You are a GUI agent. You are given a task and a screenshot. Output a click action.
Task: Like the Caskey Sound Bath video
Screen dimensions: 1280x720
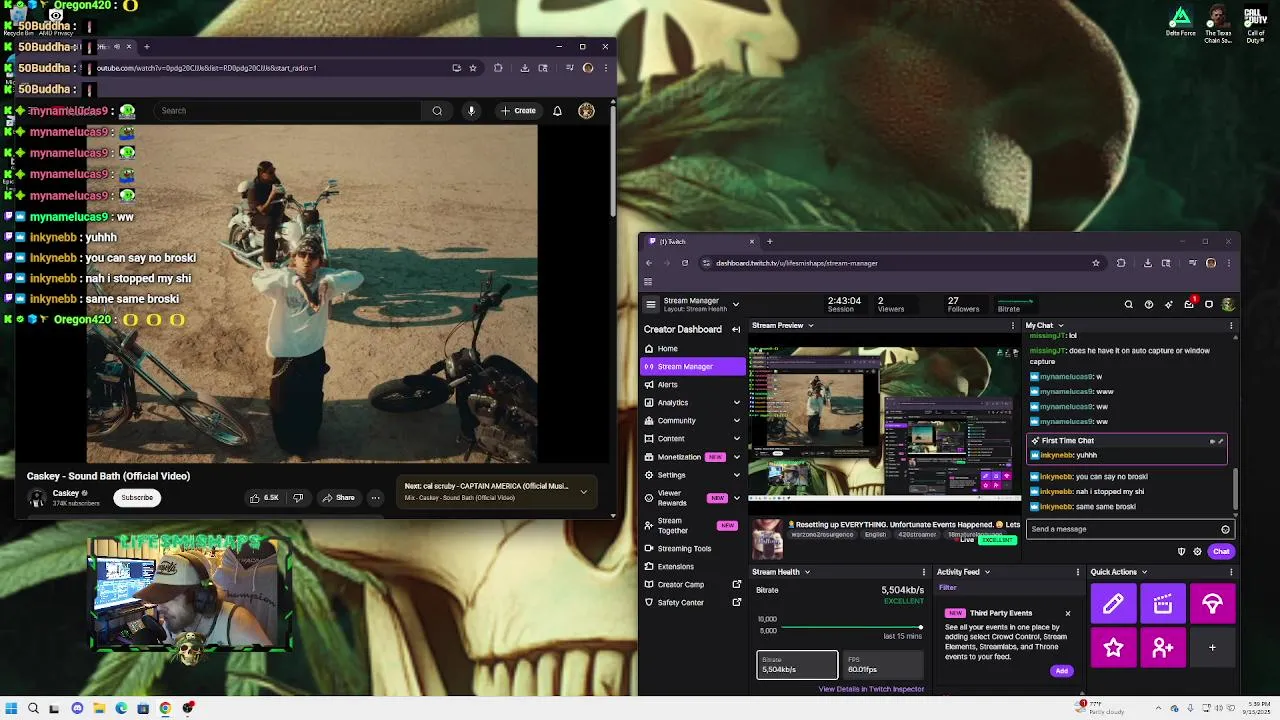(x=264, y=497)
